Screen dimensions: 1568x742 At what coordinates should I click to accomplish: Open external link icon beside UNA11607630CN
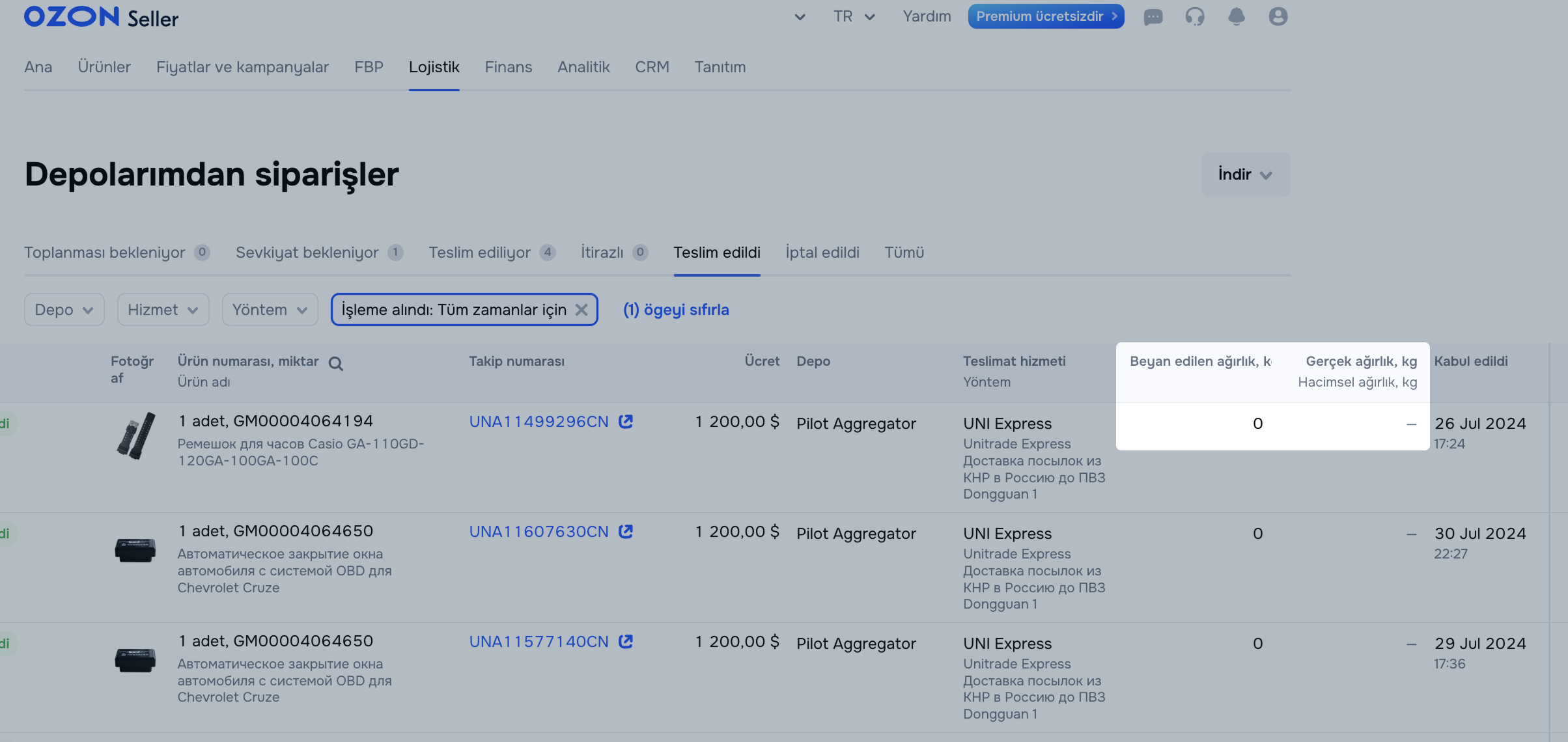coord(626,532)
